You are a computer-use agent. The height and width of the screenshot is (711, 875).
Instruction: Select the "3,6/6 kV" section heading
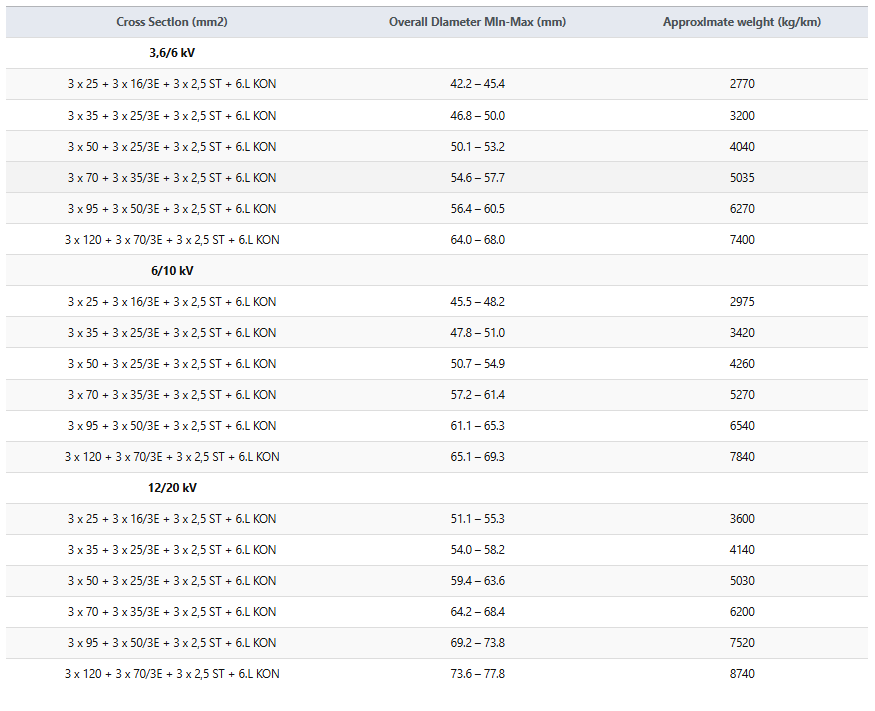[x=172, y=53]
